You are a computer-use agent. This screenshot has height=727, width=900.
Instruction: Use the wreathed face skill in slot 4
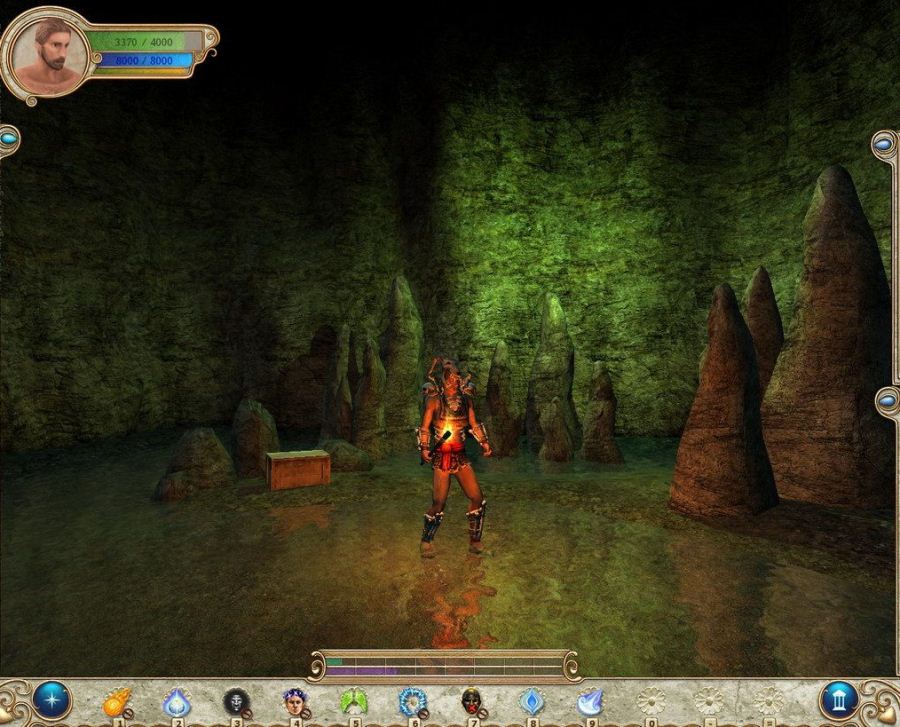click(294, 702)
